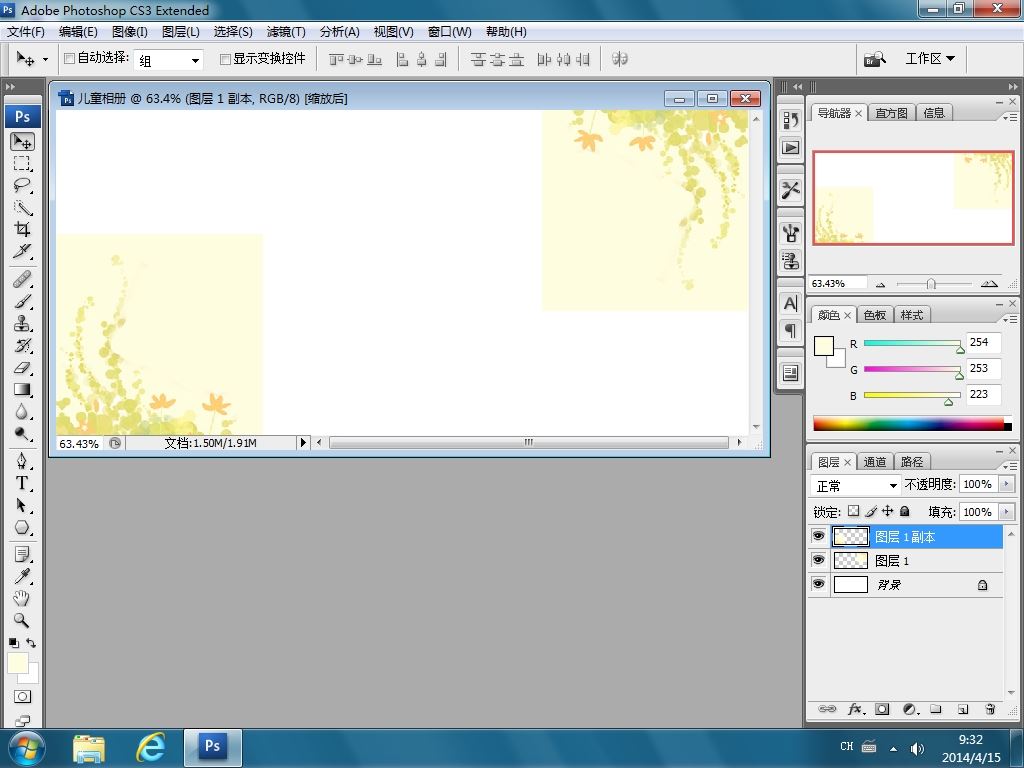
Task: Open the 滤镜(T) menu
Action: 286,32
